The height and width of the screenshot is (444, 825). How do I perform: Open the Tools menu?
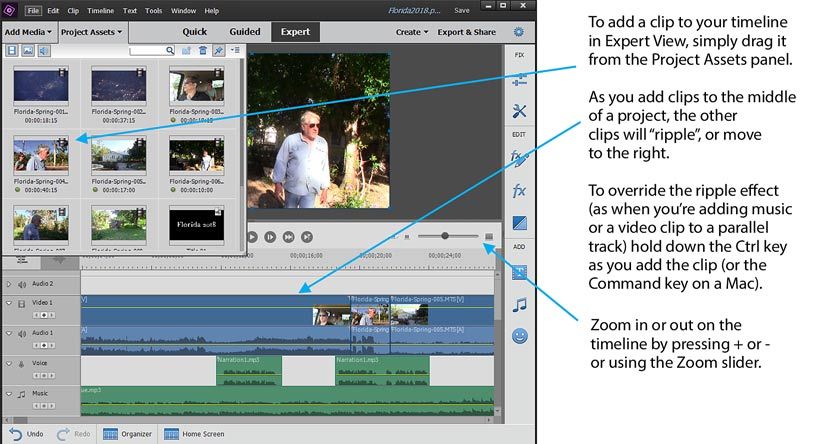click(x=154, y=11)
